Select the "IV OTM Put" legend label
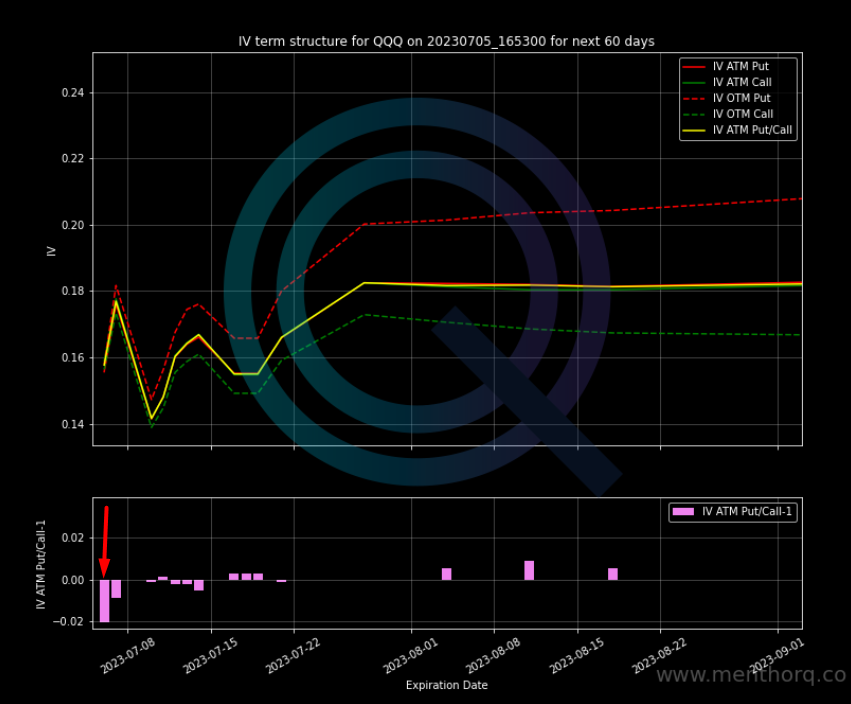 pos(741,98)
